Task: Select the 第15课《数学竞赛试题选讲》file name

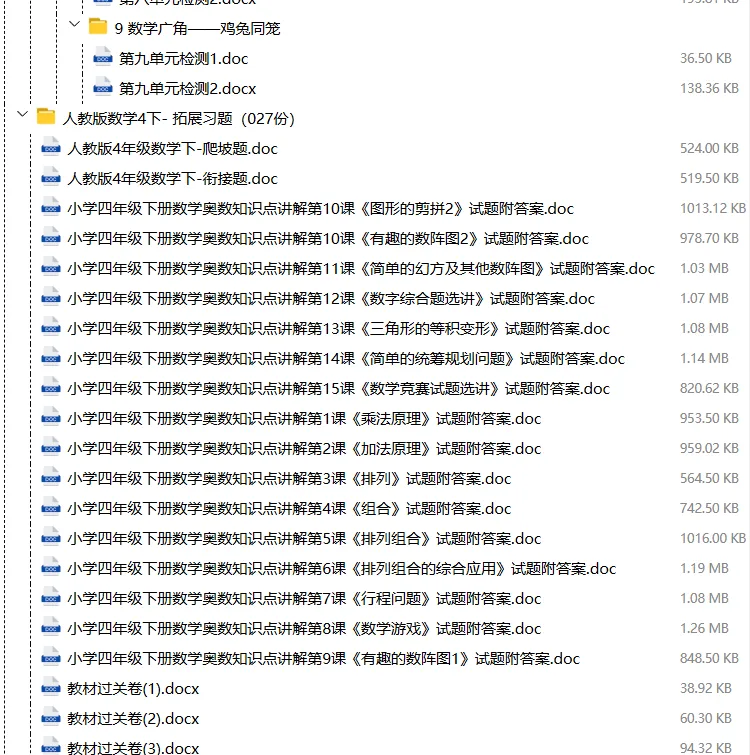Action: [x=338, y=389]
